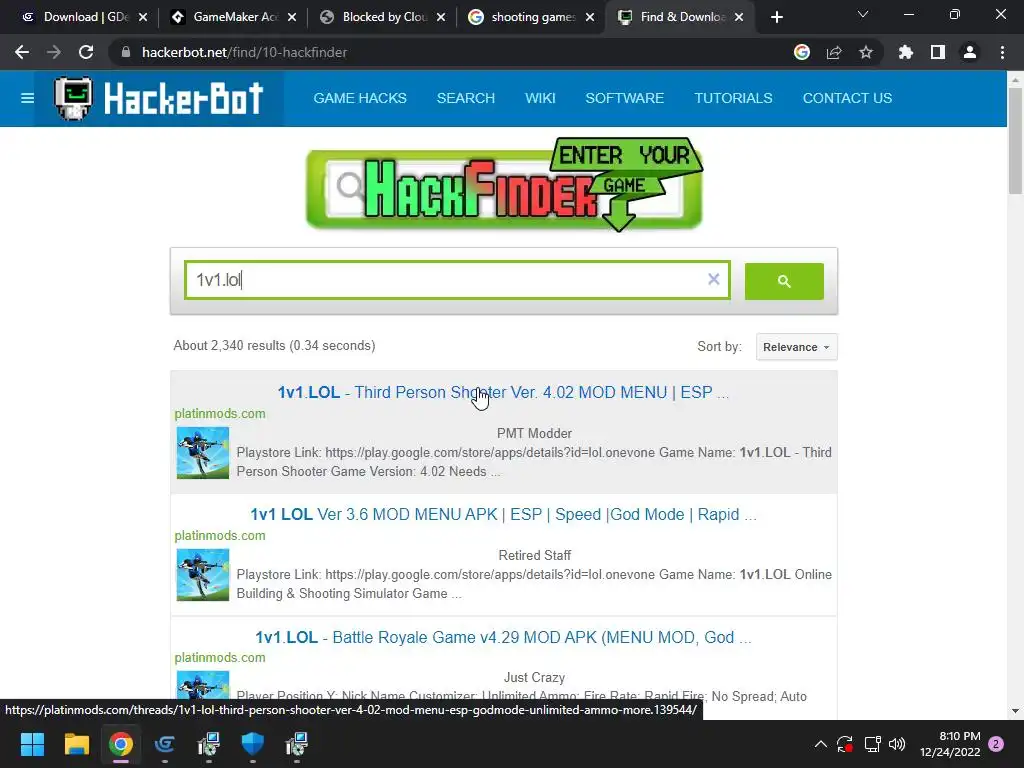Screen dimensions: 1024x768
Task: Open SEARCH menu item
Action: pyautogui.click(x=466, y=98)
